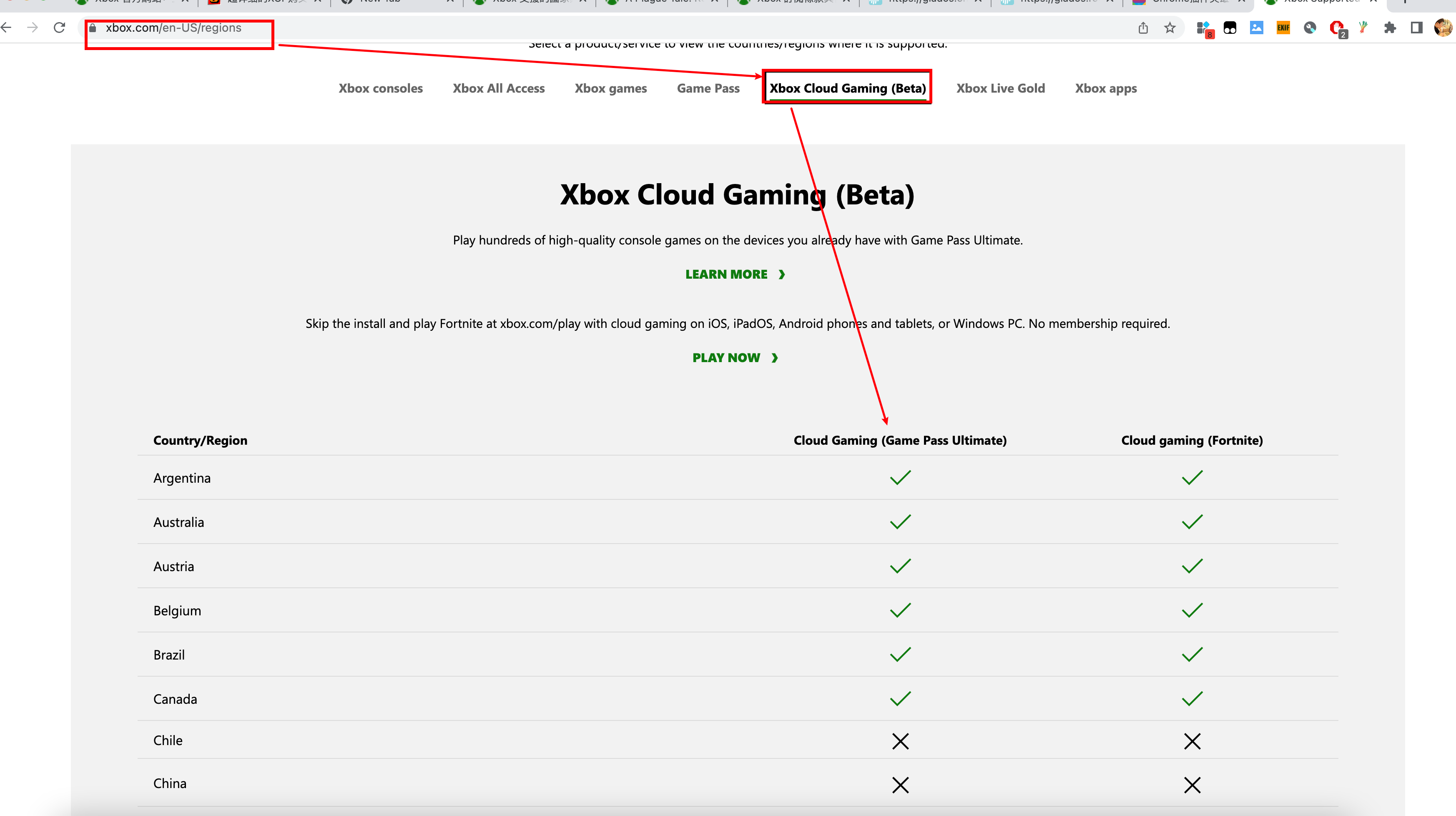Screen dimensions: 1456x816
Task: Click the share page icon
Action: (x=1143, y=28)
